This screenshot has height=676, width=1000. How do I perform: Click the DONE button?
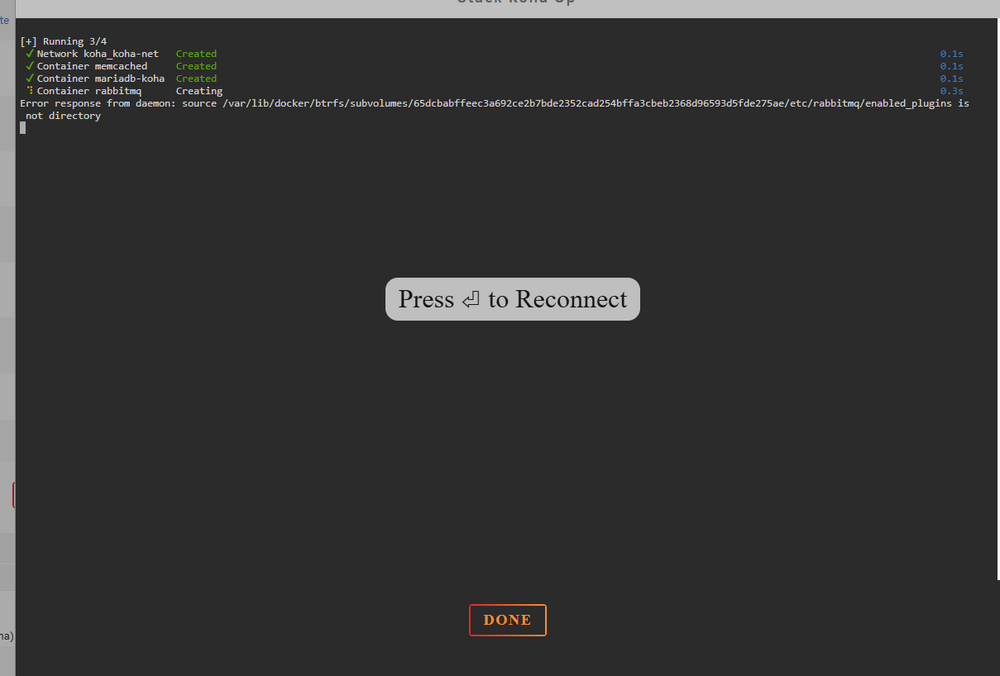pos(508,620)
